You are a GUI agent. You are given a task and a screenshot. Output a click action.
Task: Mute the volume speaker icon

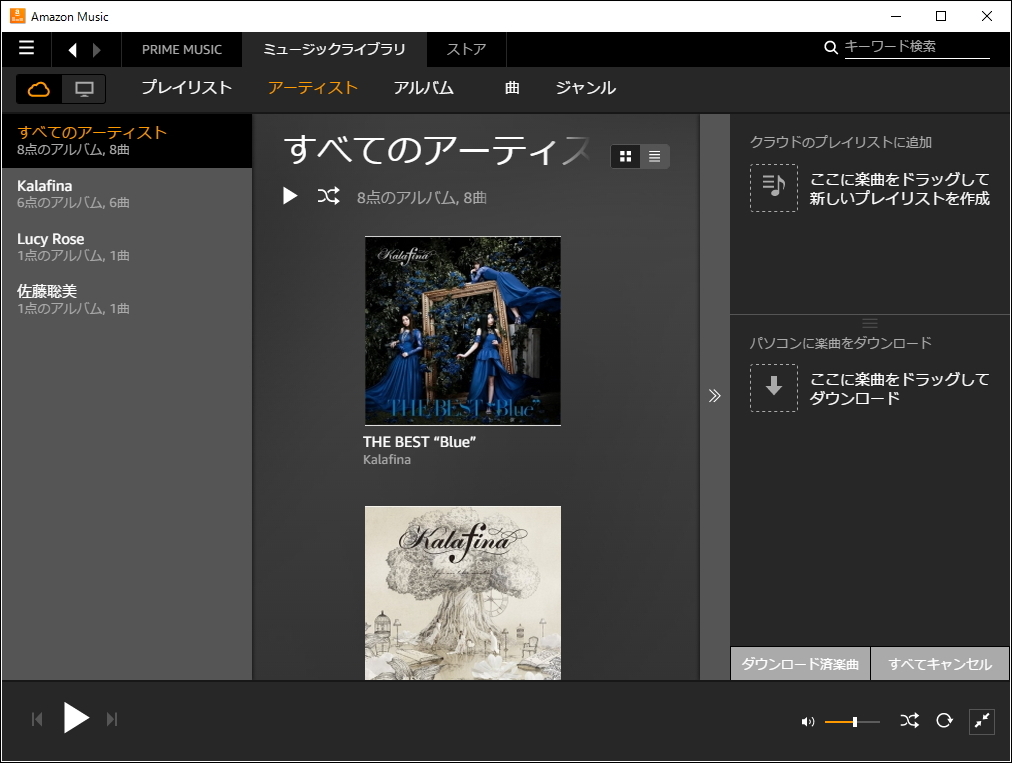coord(809,721)
